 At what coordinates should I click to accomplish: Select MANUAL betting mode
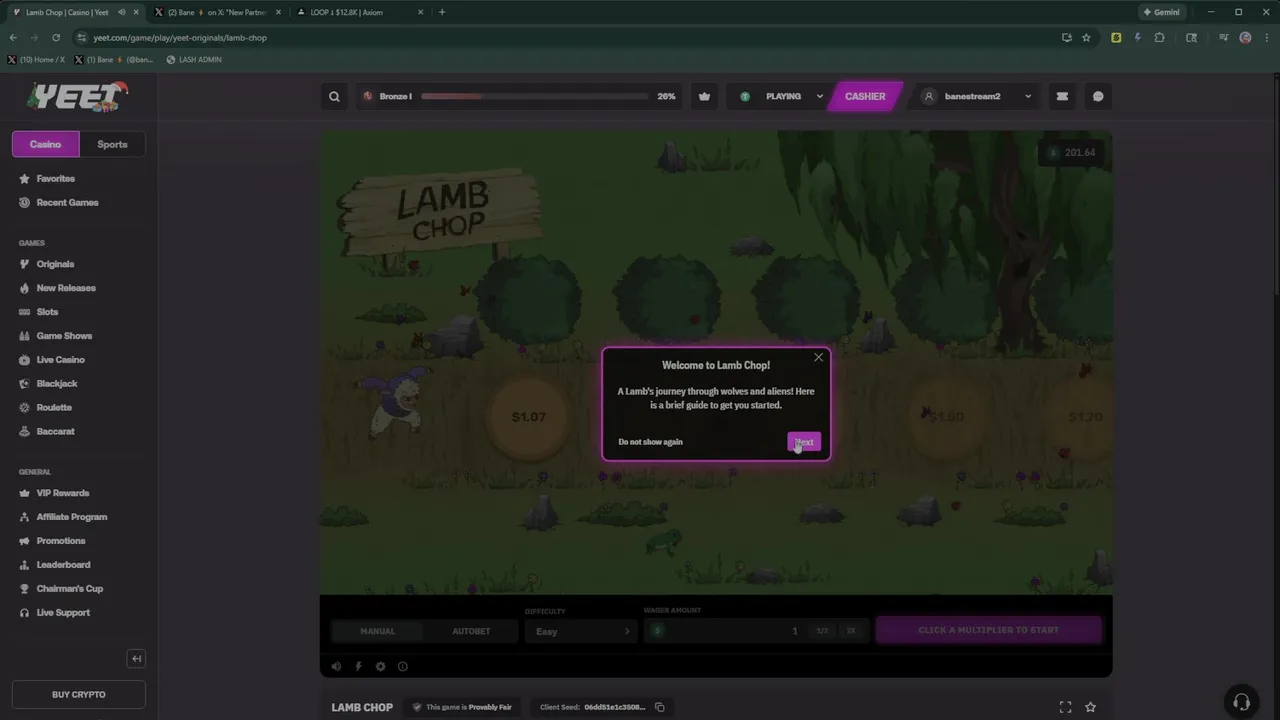tap(377, 631)
